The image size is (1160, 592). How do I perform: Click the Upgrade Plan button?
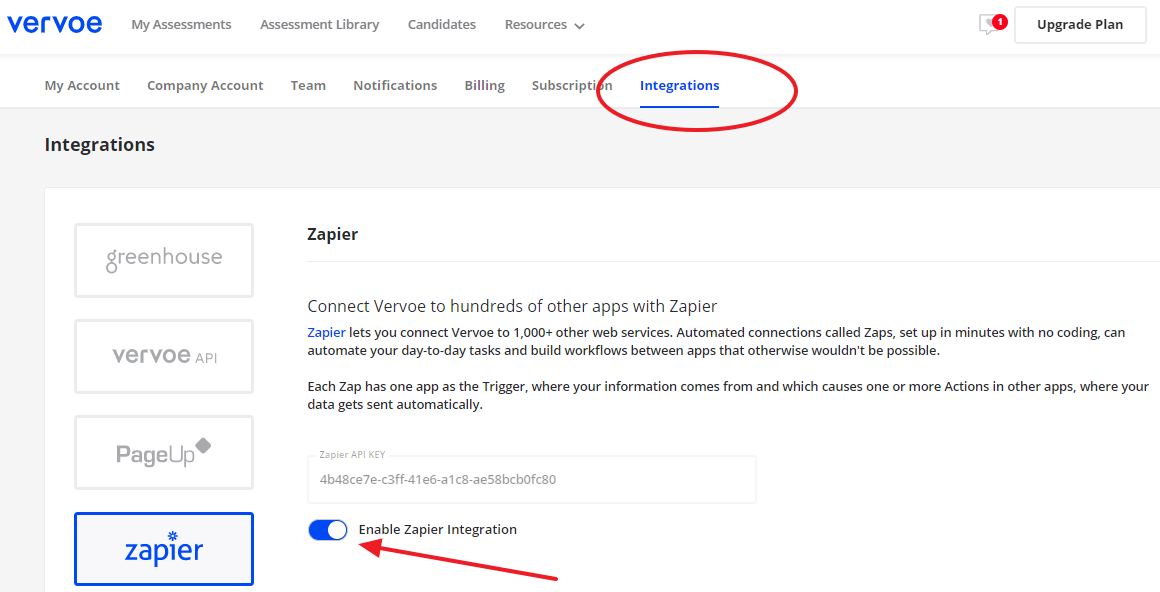point(1079,25)
